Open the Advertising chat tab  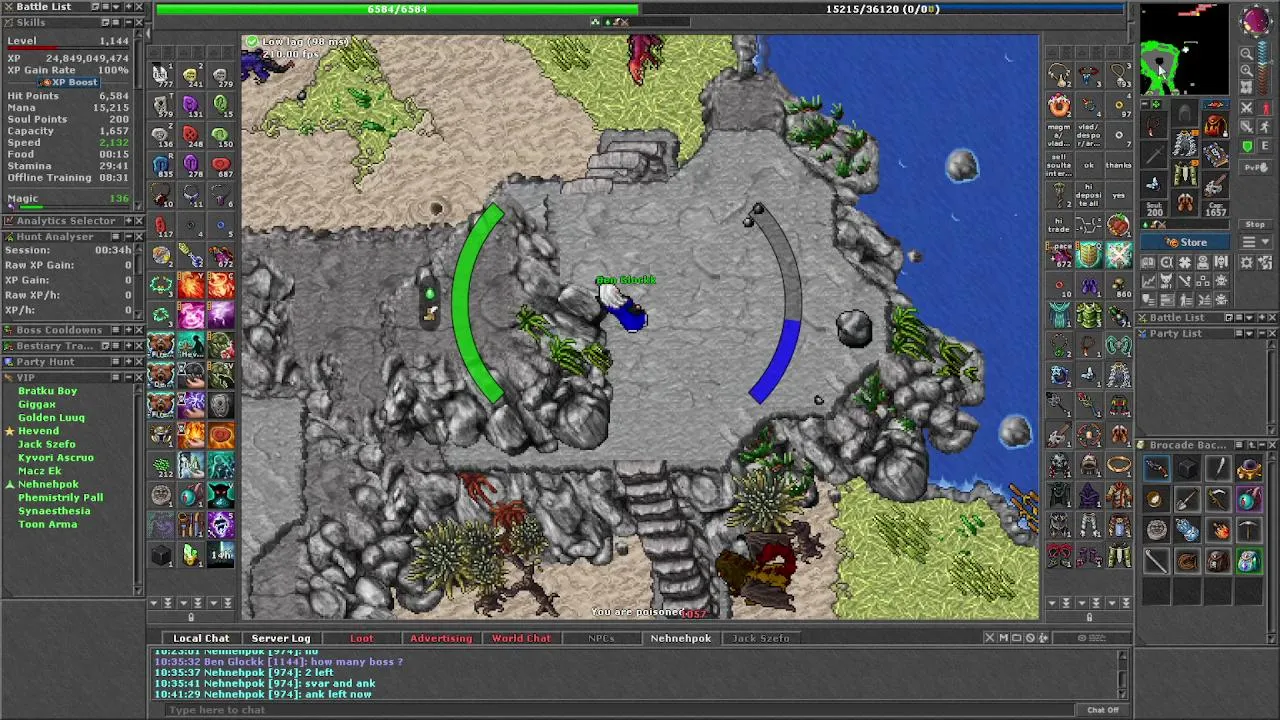coord(441,638)
